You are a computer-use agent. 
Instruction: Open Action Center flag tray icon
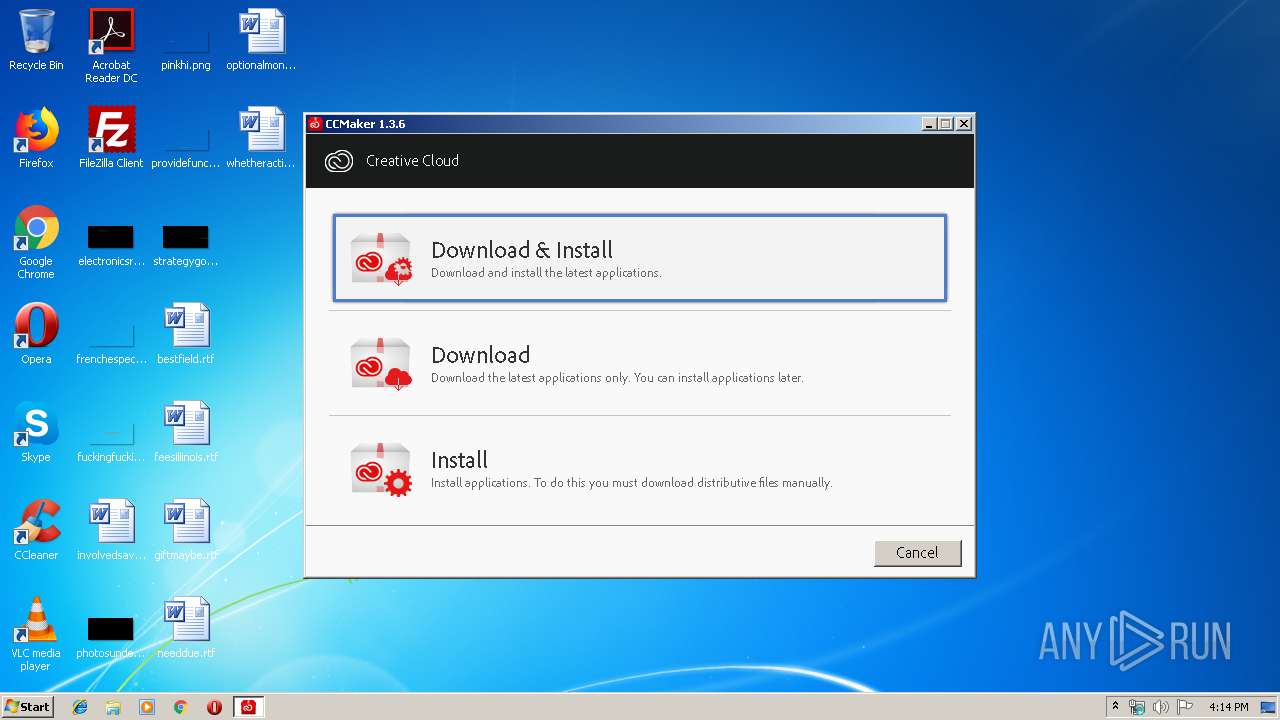pos(1184,707)
